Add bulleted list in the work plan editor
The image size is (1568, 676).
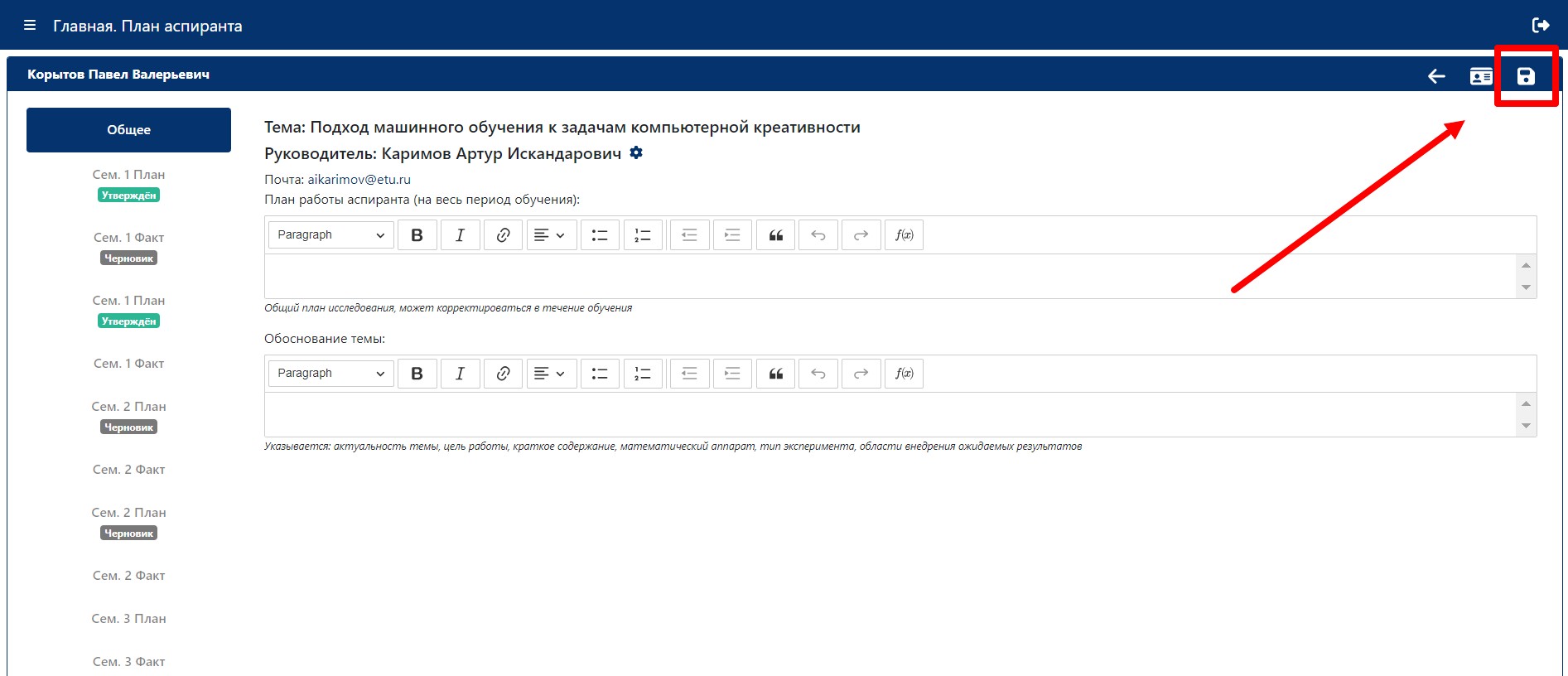[600, 235]
